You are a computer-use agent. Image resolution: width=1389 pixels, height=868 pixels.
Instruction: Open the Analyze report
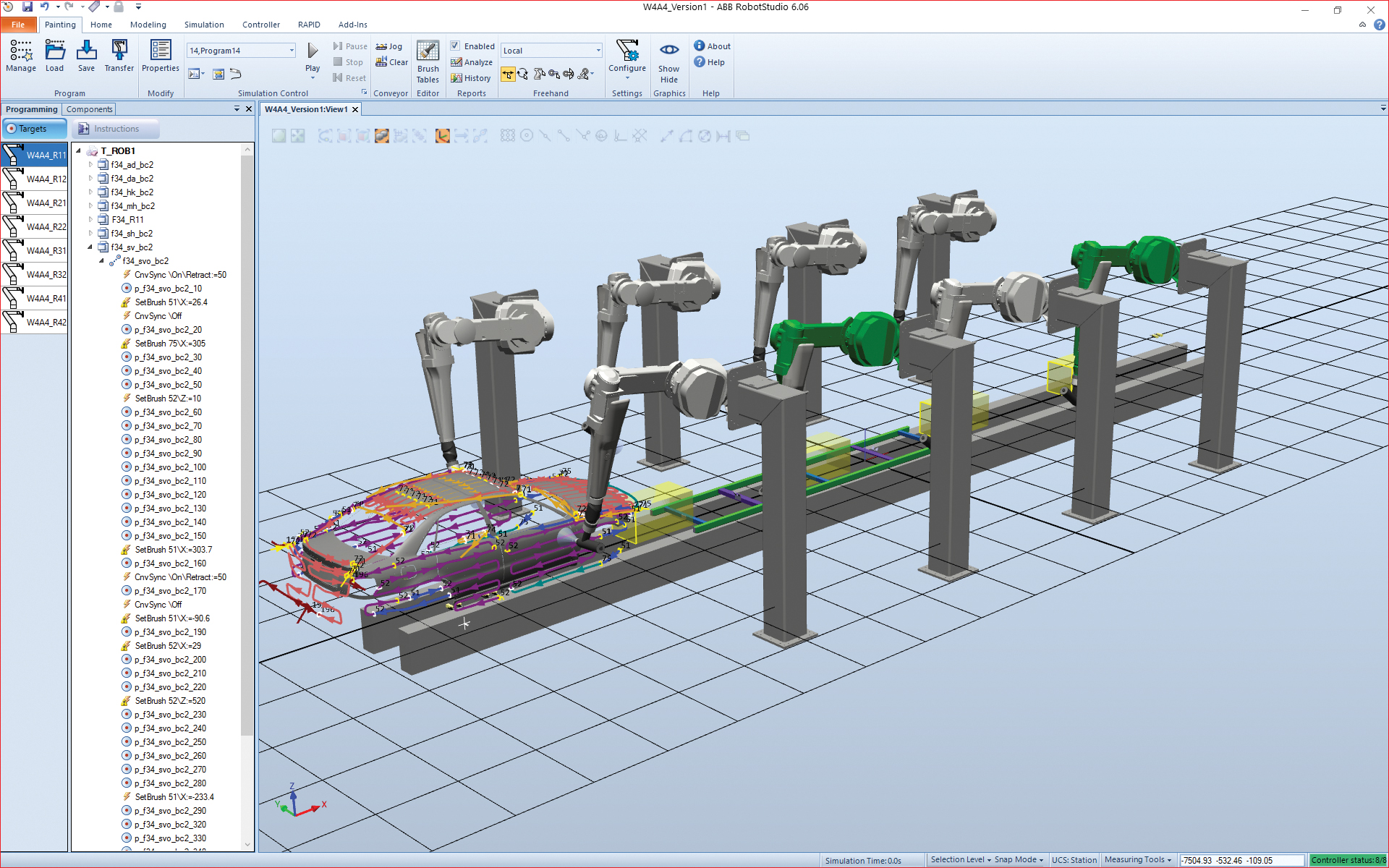(x=472, y=62)
